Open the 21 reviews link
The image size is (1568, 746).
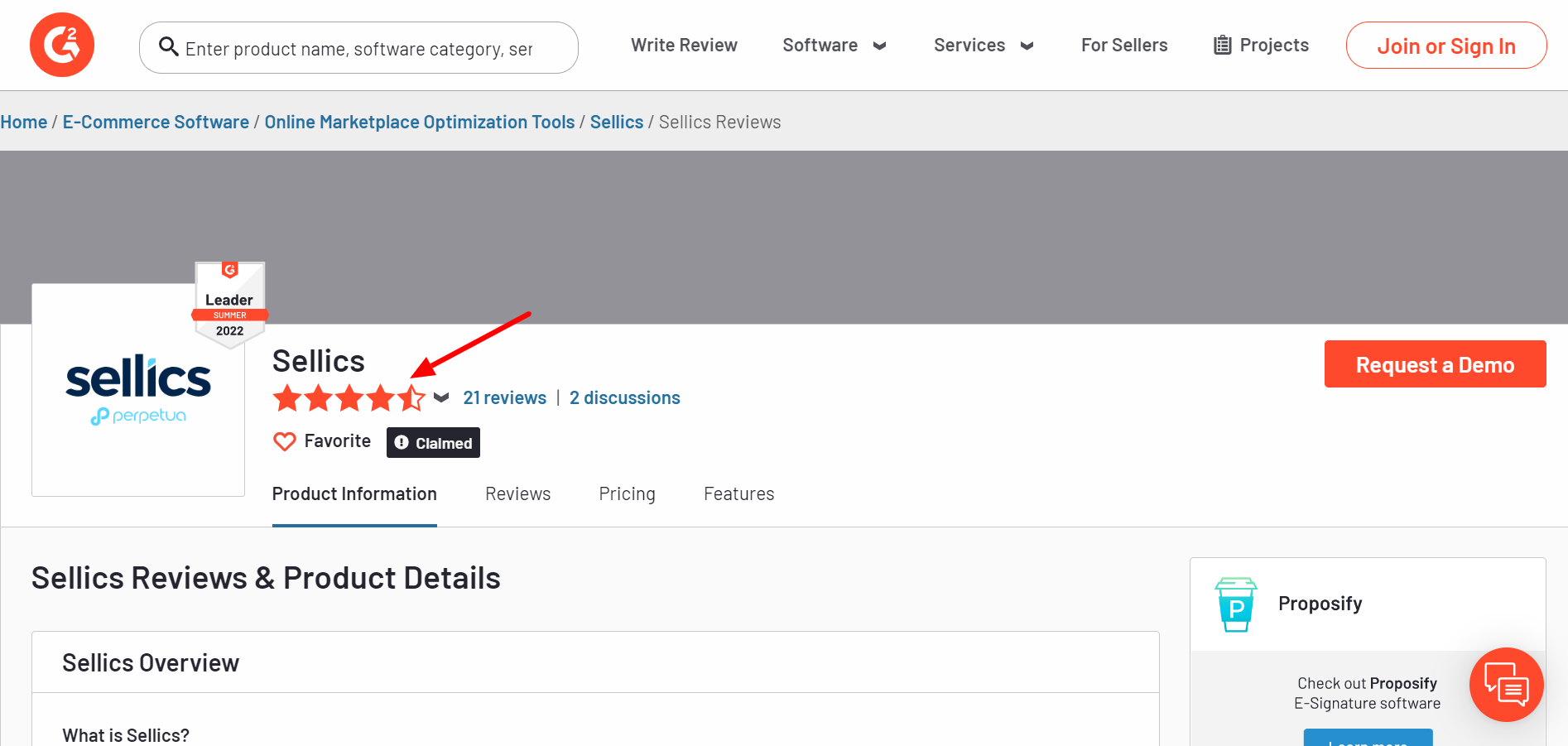point(504,398)
